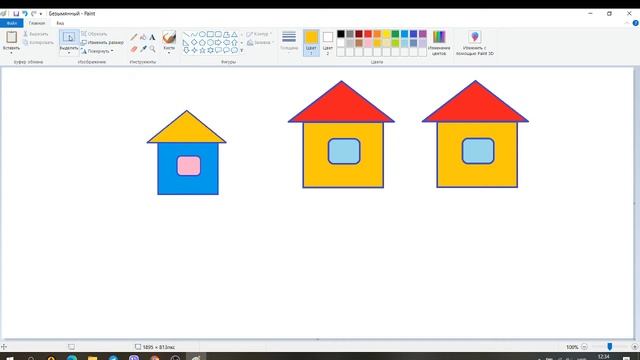Open the shape Fill dropdown
Image resolution: width=640 pixels, height=360 pixels.
pyautogui.click(x=260, y=42)
